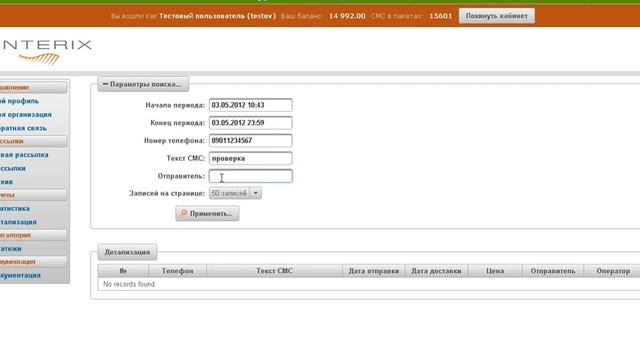Viewport: 640px width, 360px height.
Task: Open the Архив sidebar link
Action: 7,182
